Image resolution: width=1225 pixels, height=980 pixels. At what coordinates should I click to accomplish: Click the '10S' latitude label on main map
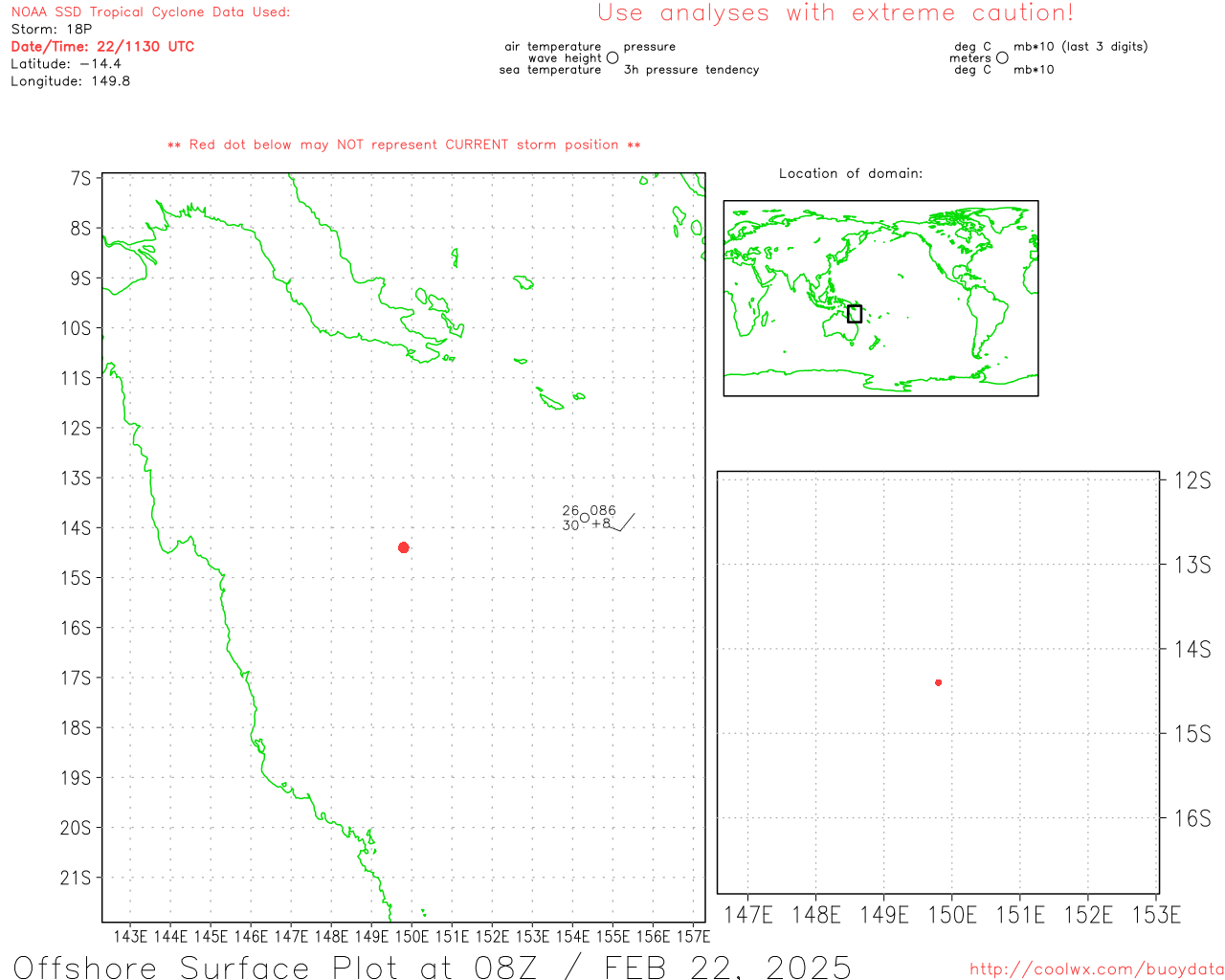click(x=76, y=328)
